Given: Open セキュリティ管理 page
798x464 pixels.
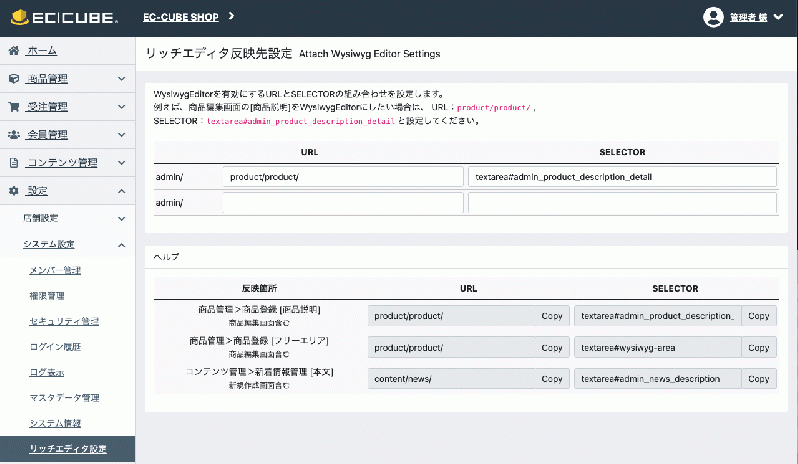Looking at the screenshot, I should pos(64,321).
